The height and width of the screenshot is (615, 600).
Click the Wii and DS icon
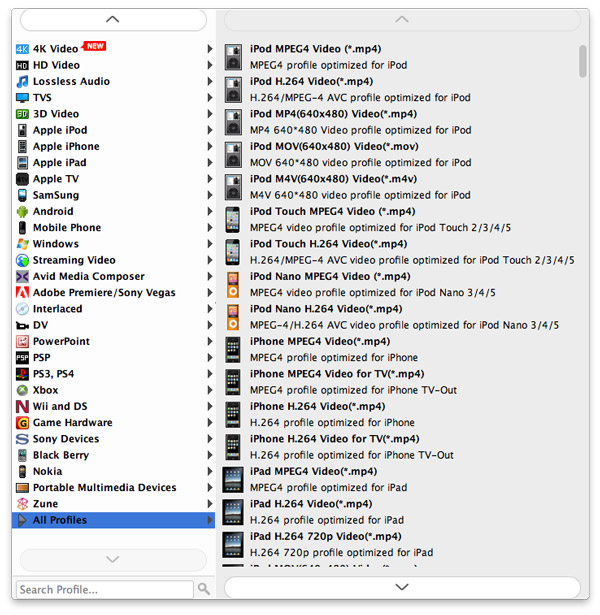(x=22, y=407)
